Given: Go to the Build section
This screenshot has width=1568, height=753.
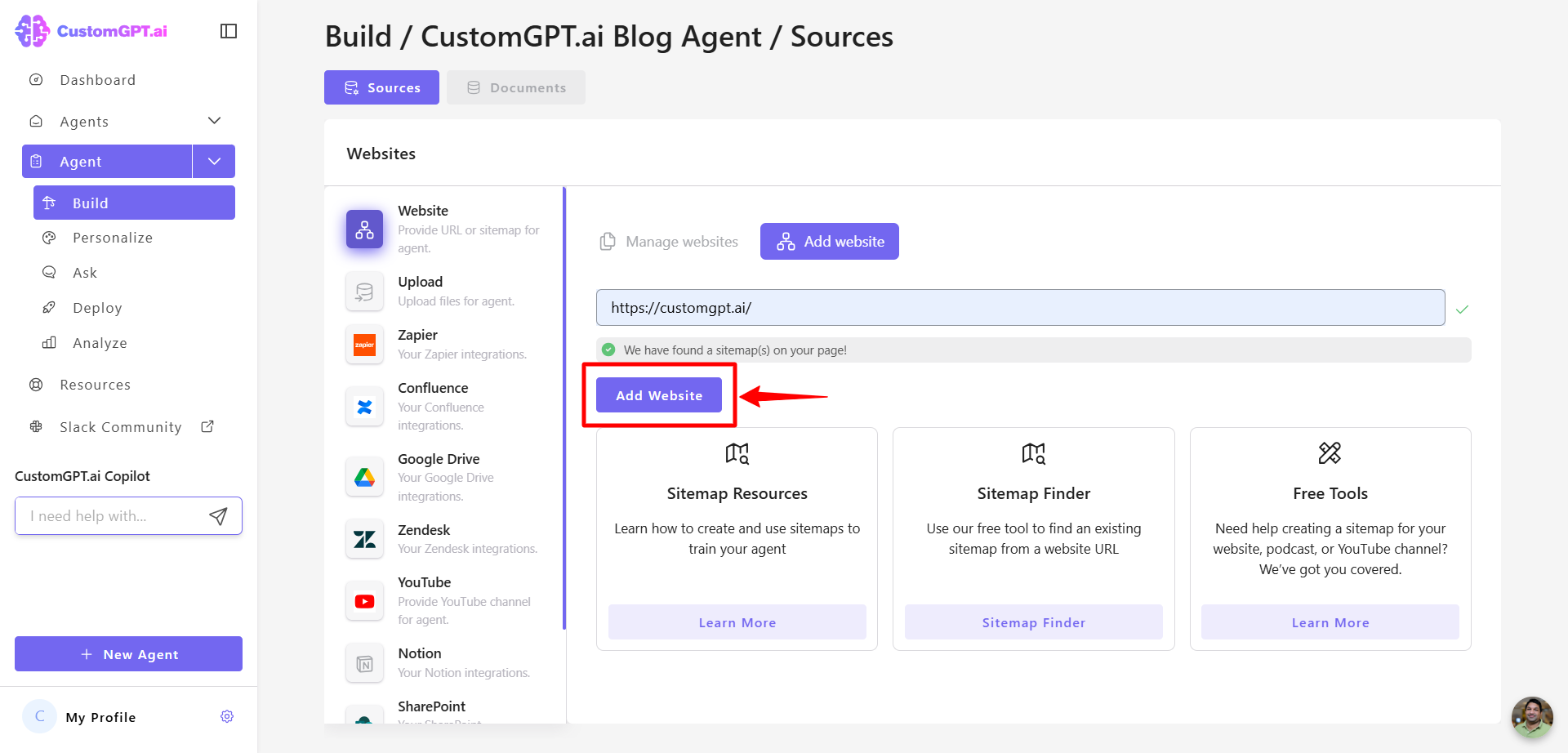Looking at the screenshot, I should 134,203.
